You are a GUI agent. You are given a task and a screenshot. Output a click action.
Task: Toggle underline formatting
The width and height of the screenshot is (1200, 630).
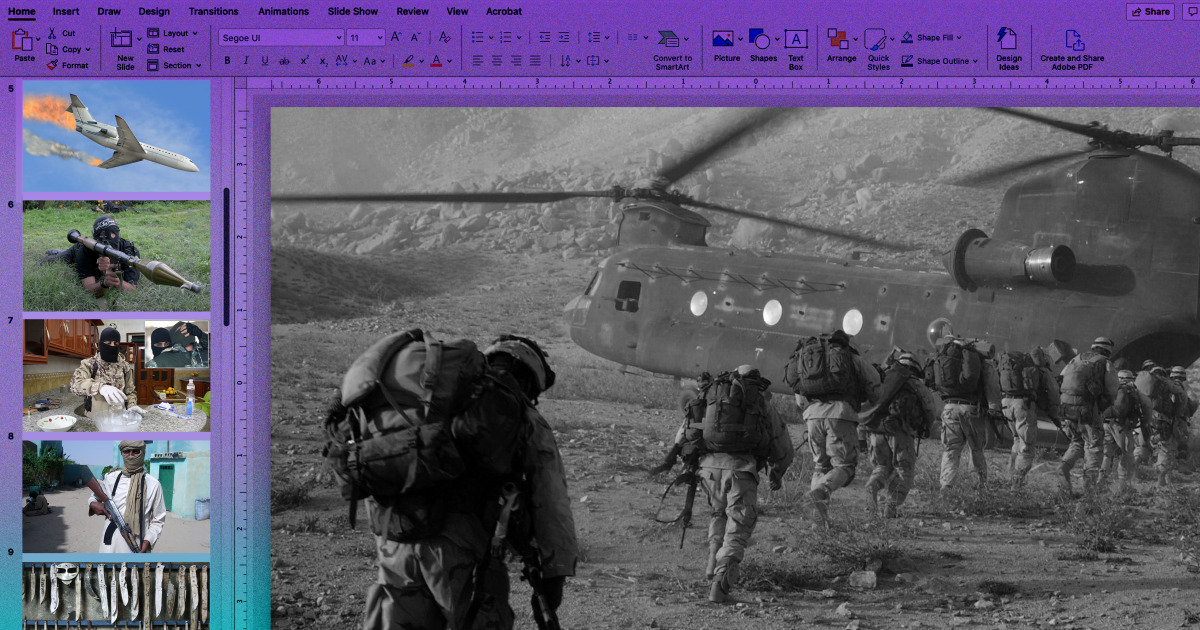pos(264,61)
